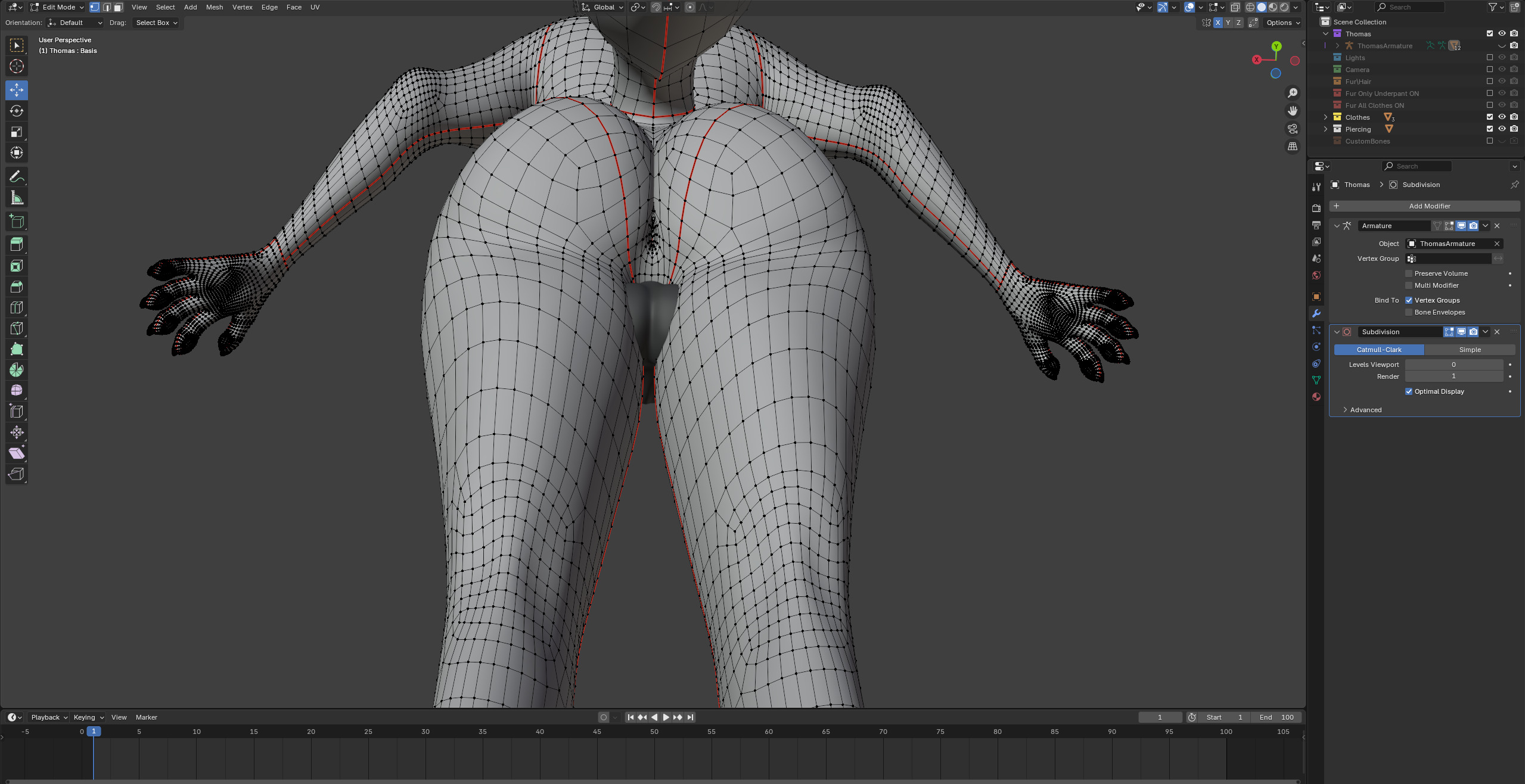Open the Edit Mode dropdown
The width and height of the screenshot is (1525, 784).
pyautogui.click(x=58, y=7)
